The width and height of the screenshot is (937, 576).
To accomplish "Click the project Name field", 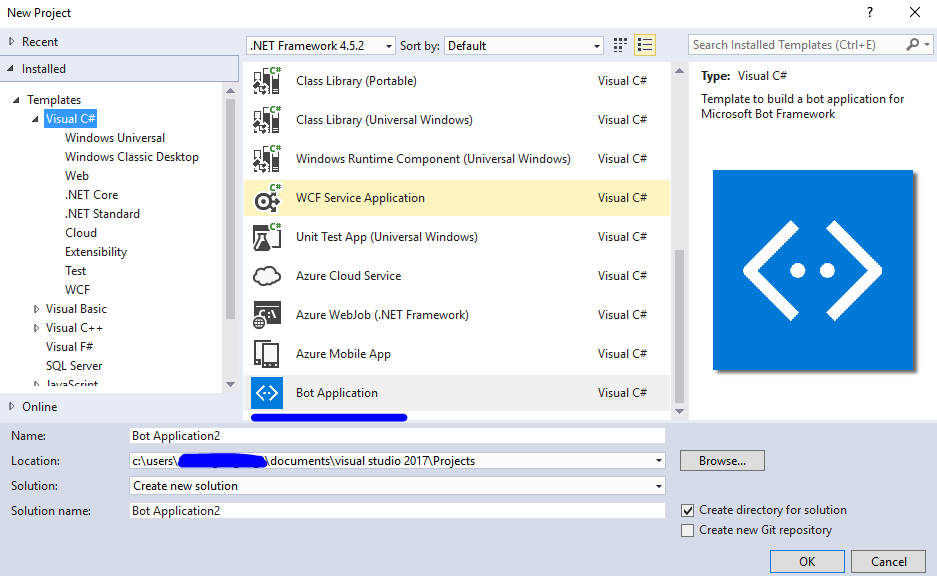I will click(397, 436).
